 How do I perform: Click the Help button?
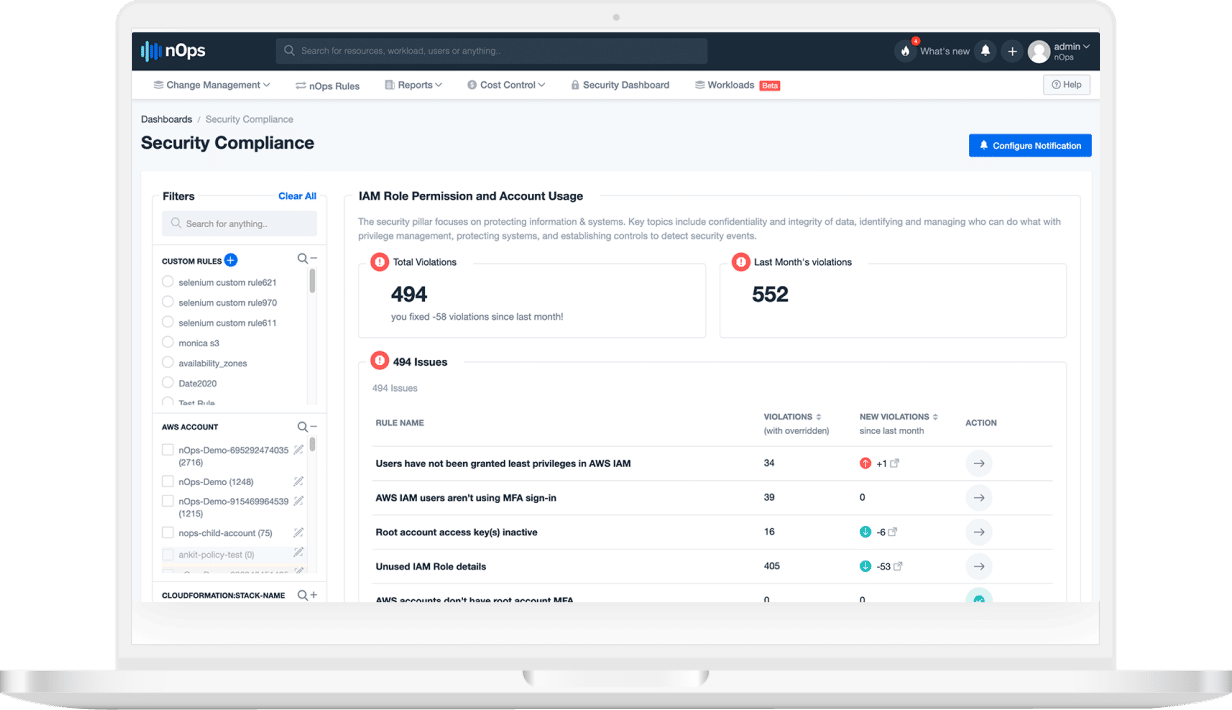pyautogui.click(x=1066, y=85)
